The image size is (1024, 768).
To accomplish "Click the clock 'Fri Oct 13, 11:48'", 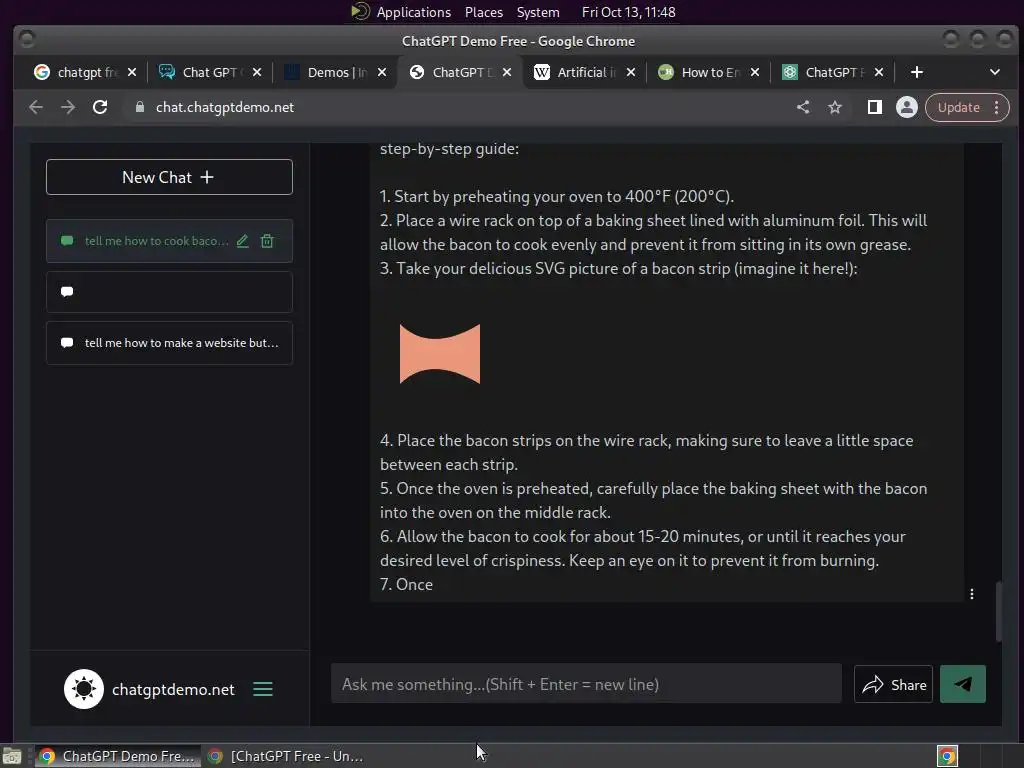I will pyautogui.click(x=628, y=12).
